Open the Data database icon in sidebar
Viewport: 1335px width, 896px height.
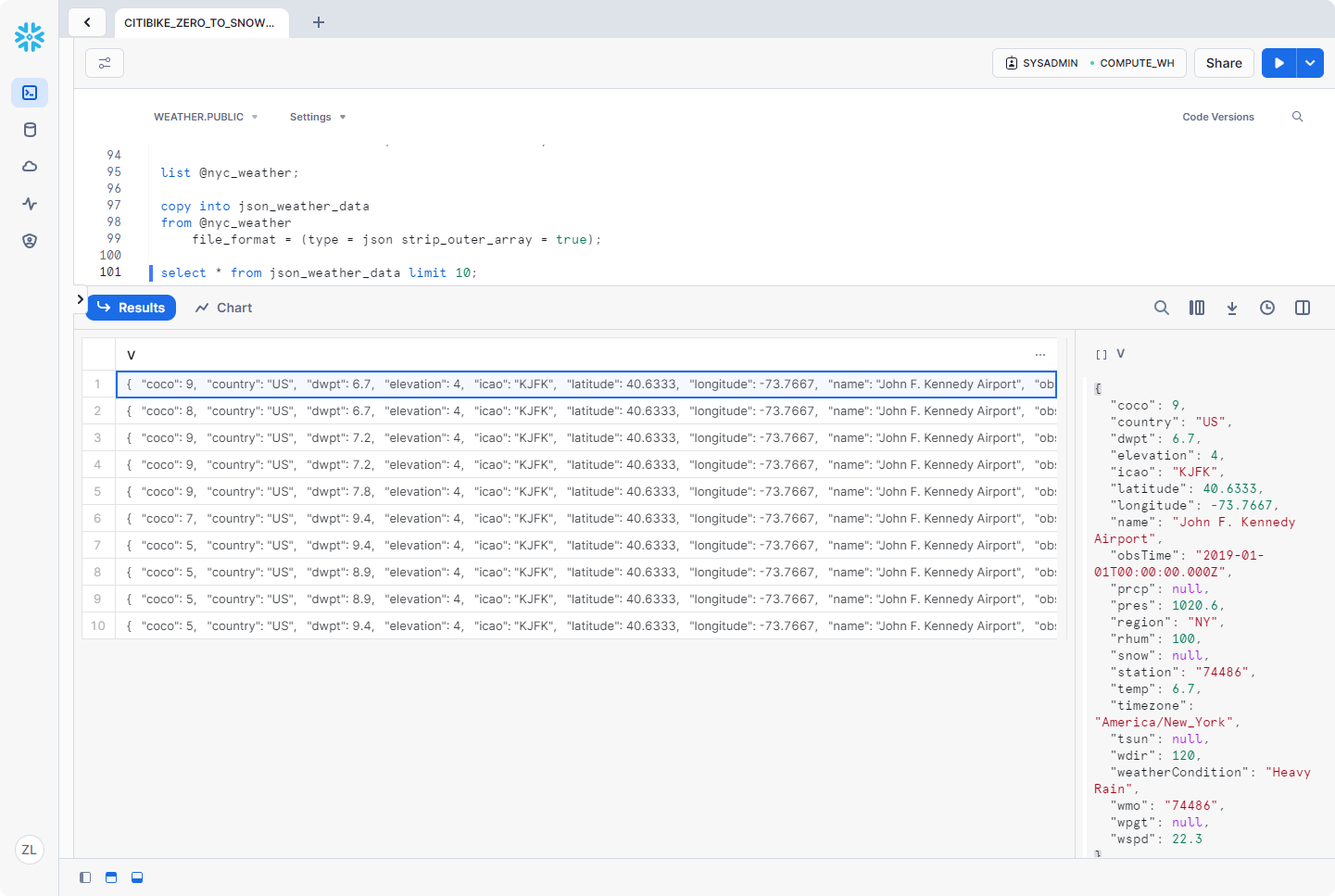tap(30, 130)
